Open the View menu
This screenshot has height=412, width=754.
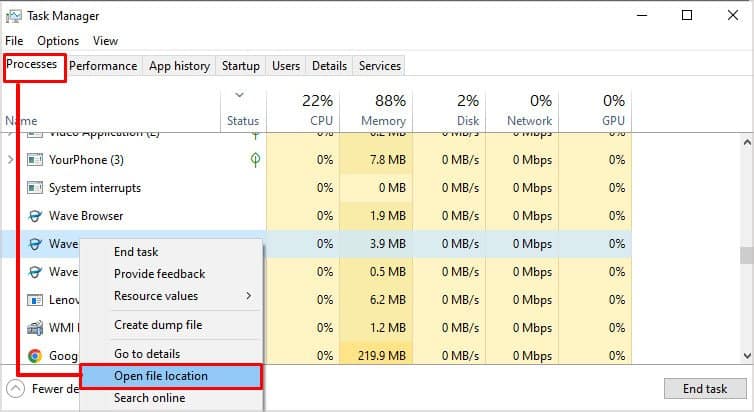tap(105, 41)
